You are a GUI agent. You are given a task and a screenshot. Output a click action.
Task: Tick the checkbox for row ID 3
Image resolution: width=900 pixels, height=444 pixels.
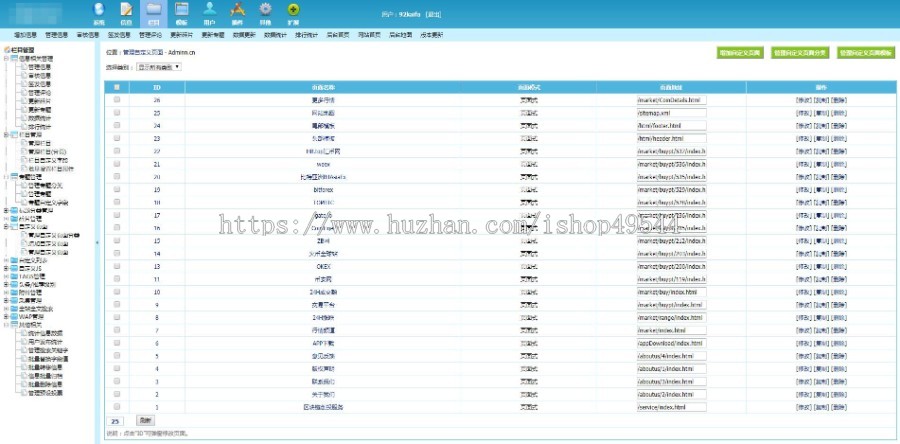(x=117, y=381)
